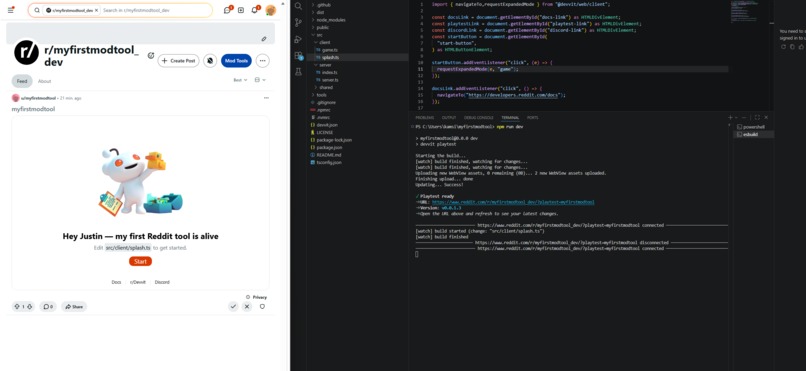Open the VS Code Testing beaker view
Image resolution: width=806 pixels, height=371 pixels.
298,72
